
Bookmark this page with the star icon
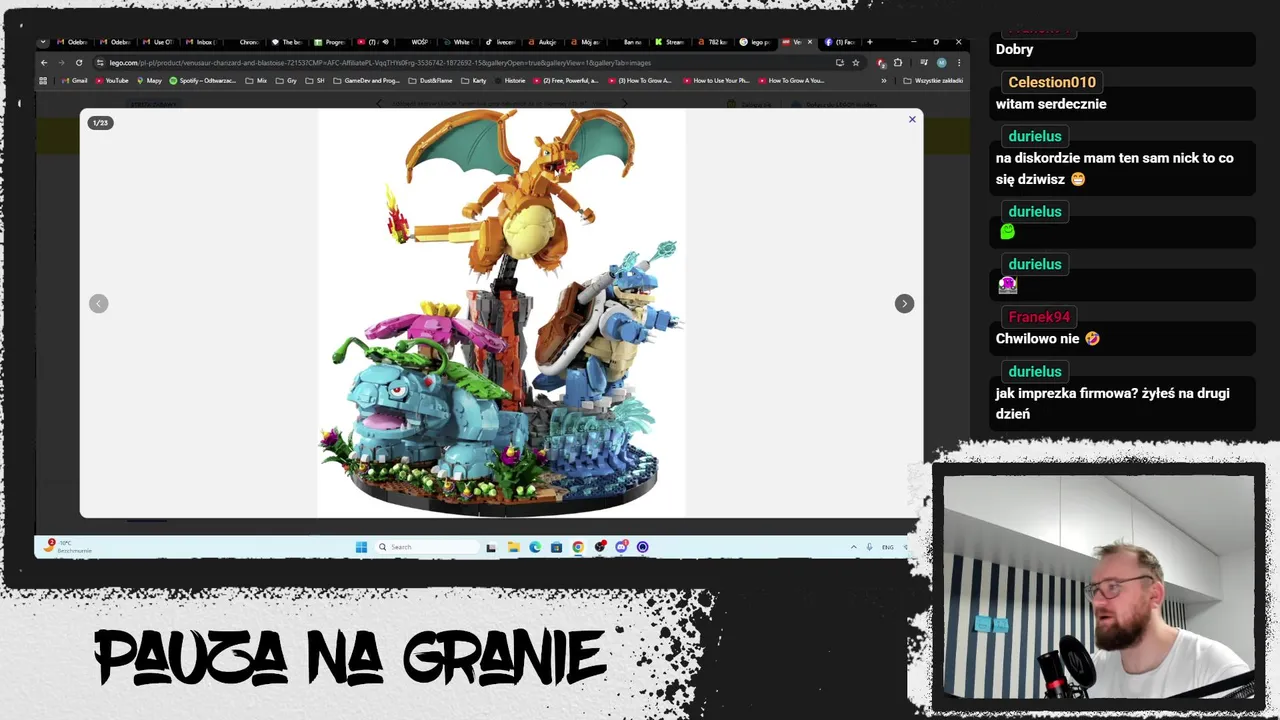[856, 62]
